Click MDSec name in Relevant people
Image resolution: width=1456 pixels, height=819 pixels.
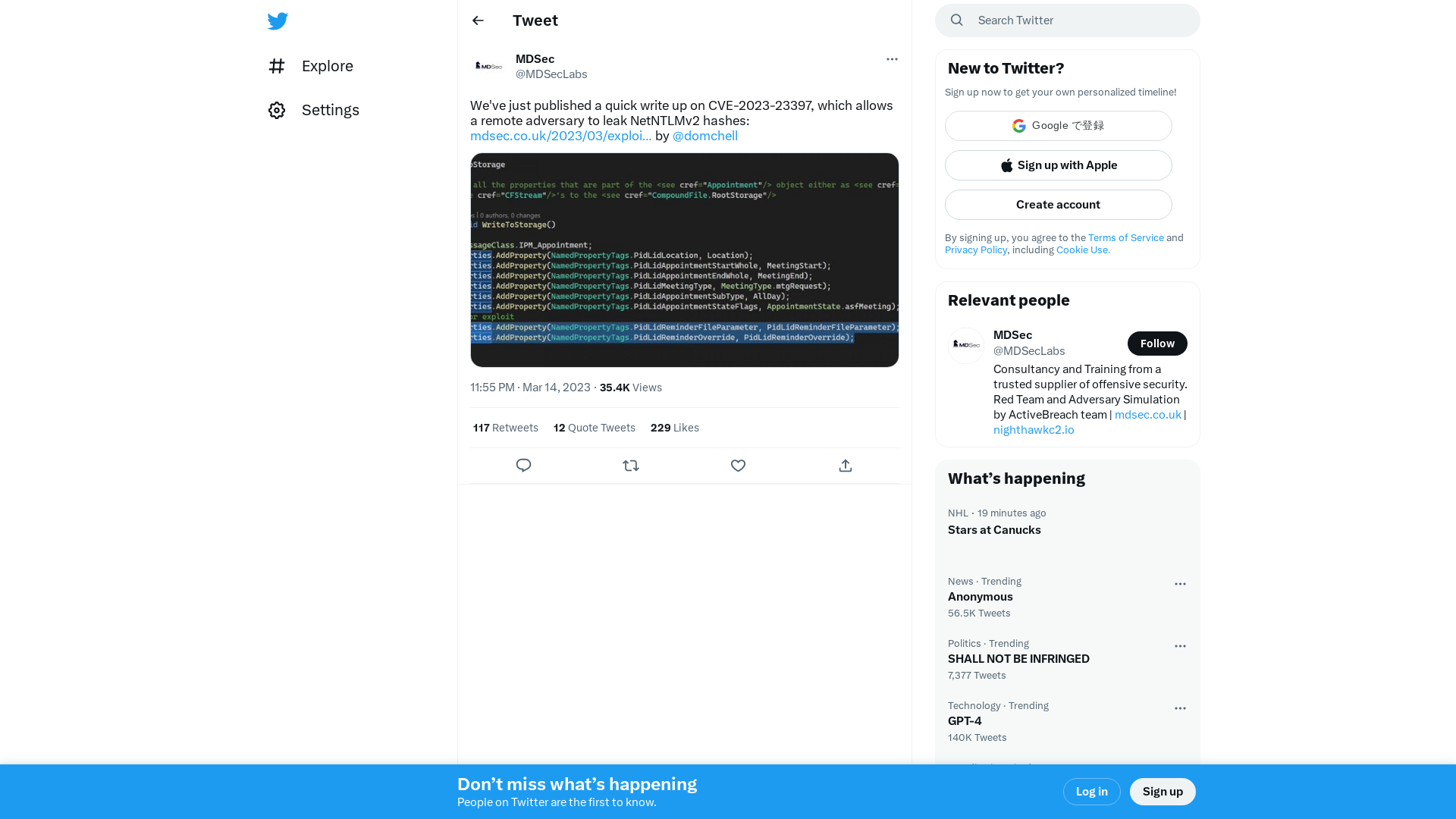(1012, 335)
